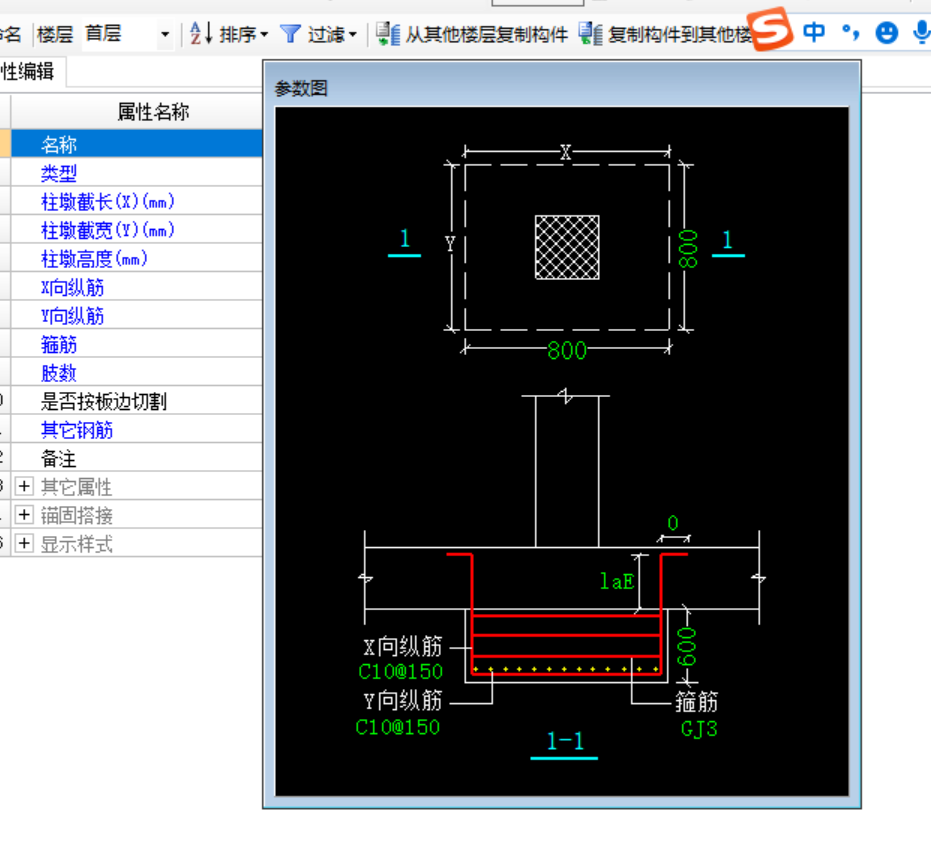This screenshot has height=863, width=931.
Task: Open the 过滤 filter dropdown
Action: [331, 34]
